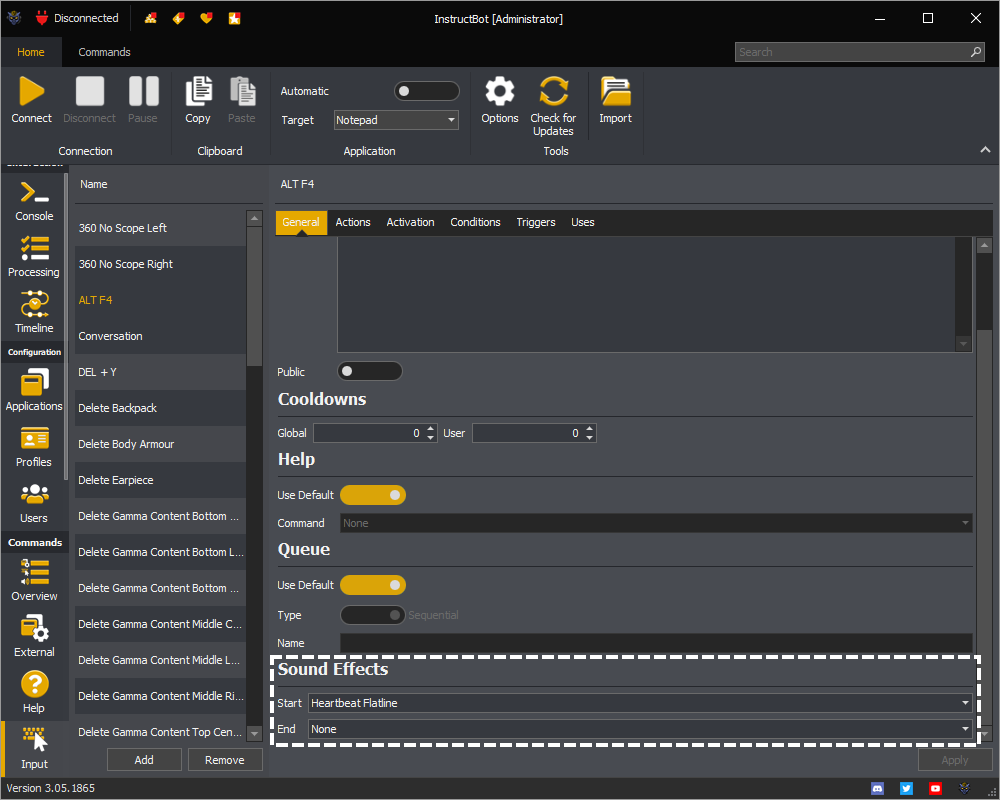Open the Help Command dropdown
Viewport: 1000px width, 800px height.
point(656,523)
